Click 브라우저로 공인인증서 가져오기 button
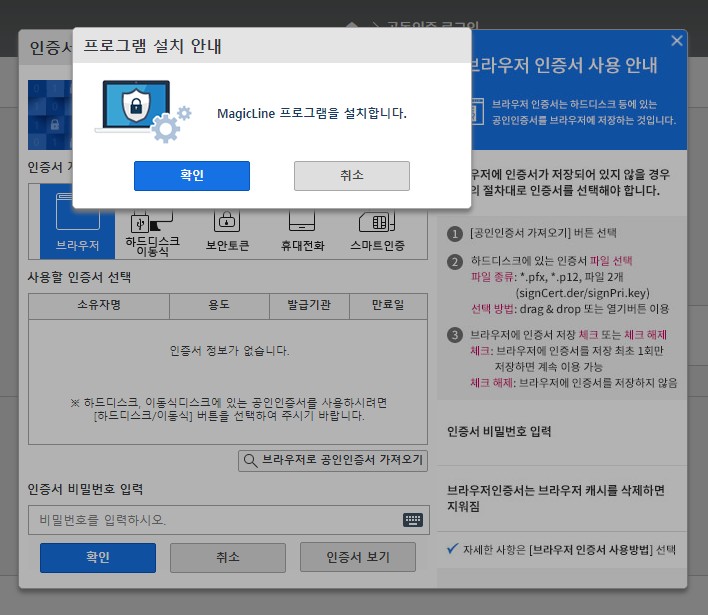 click(x=333, y=461)
